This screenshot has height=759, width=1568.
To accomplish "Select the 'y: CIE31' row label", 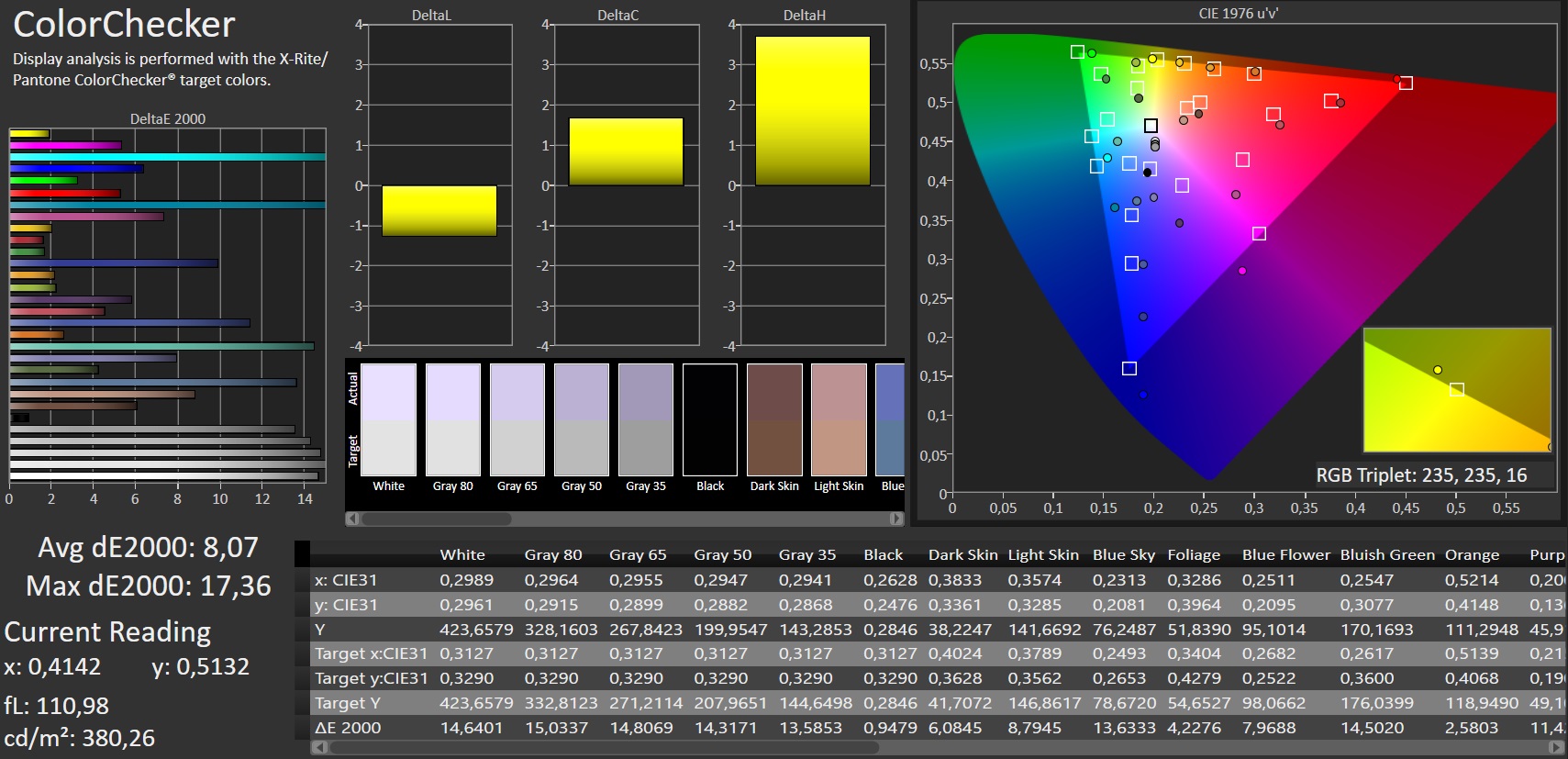I will coord(346,605).
